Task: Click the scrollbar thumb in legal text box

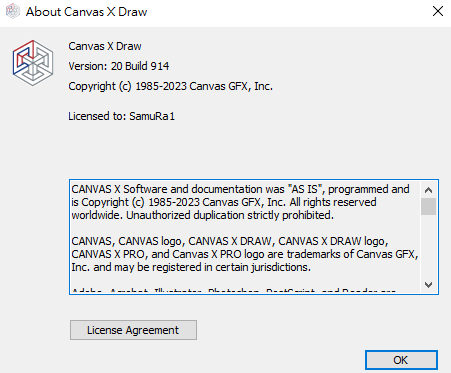Action: [x=428, y=207]
